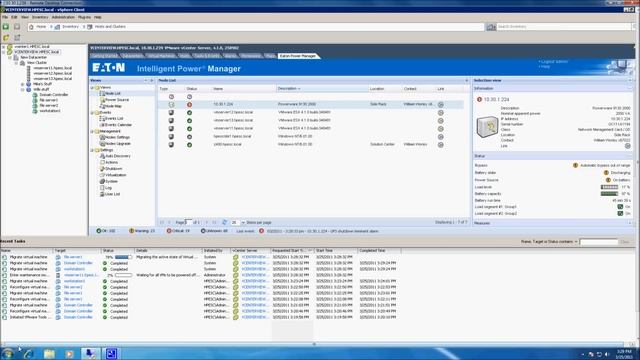The image size is (640, 360).
Task: Open the items per page dropdown
Action: (x=243, y=222)
